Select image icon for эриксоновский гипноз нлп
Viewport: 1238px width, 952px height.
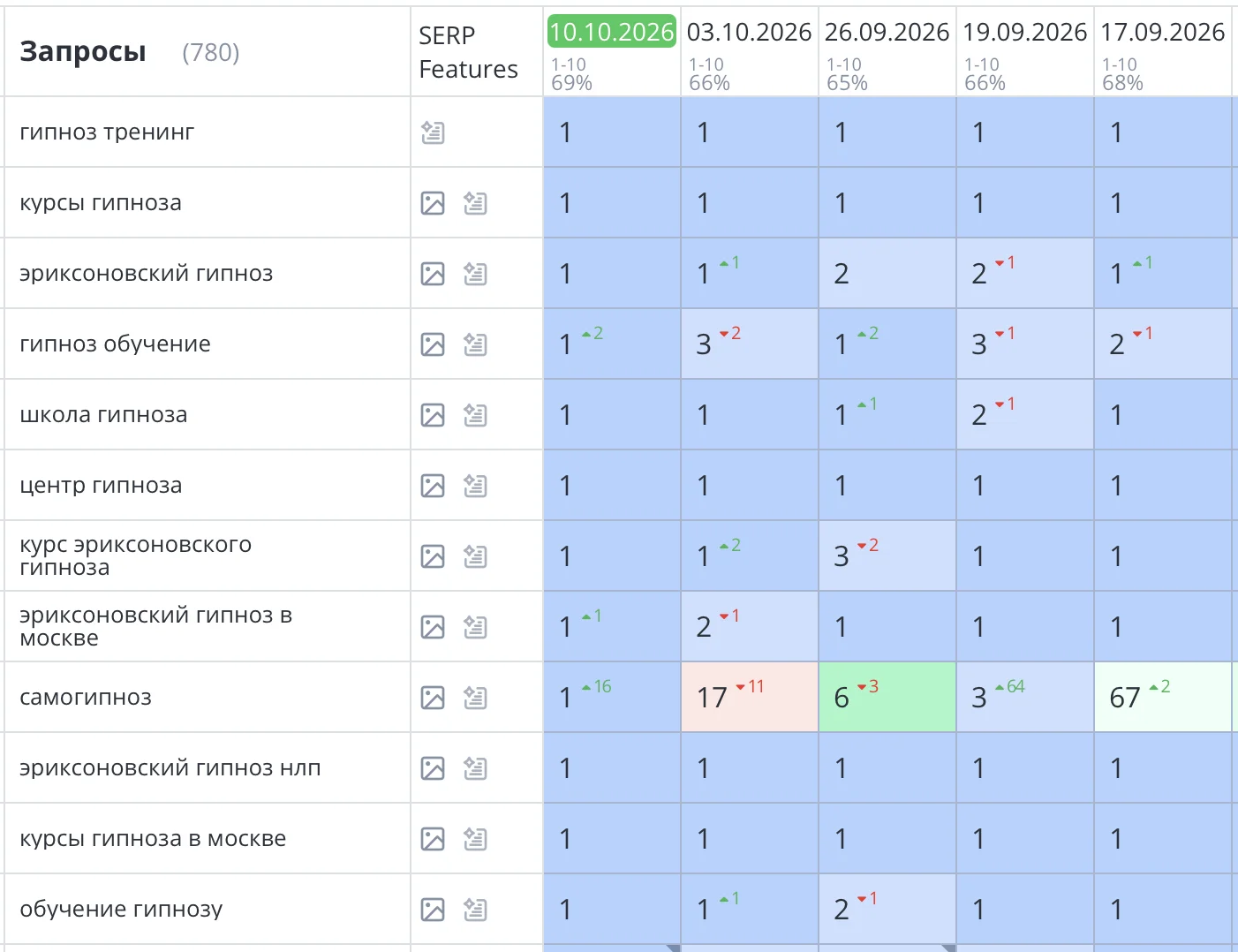point(433,768)
